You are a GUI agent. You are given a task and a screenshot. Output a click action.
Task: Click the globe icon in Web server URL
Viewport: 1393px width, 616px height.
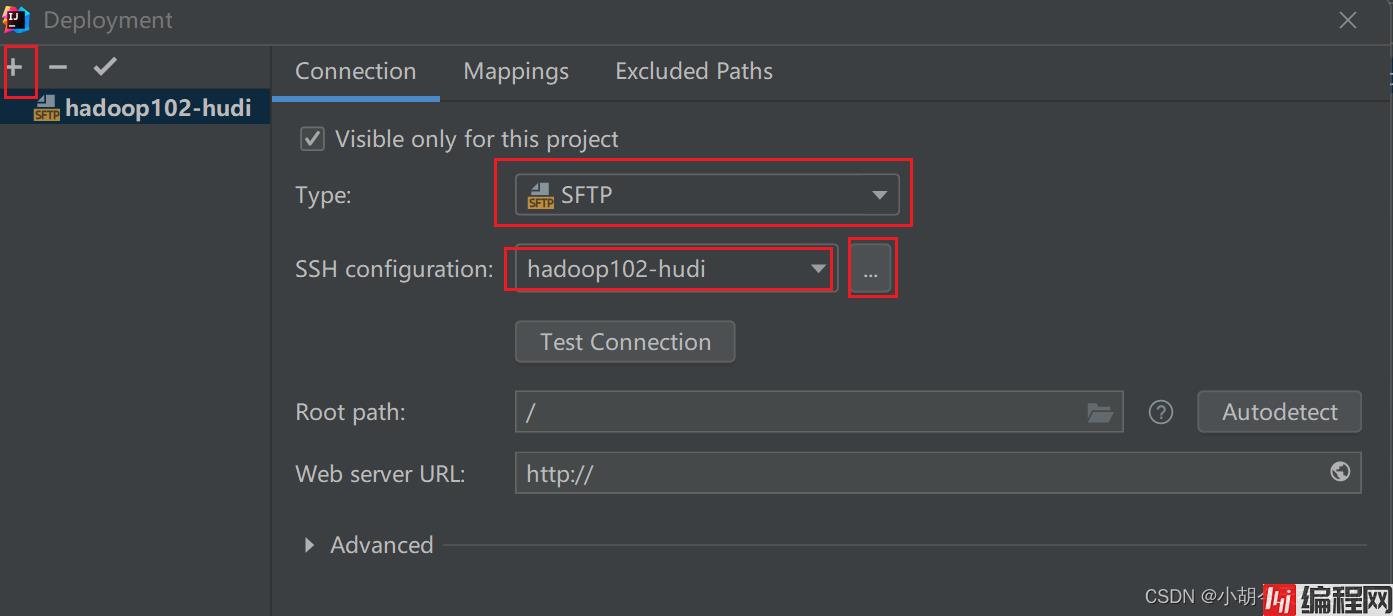pyautogui.click(x=1340, y=472)
